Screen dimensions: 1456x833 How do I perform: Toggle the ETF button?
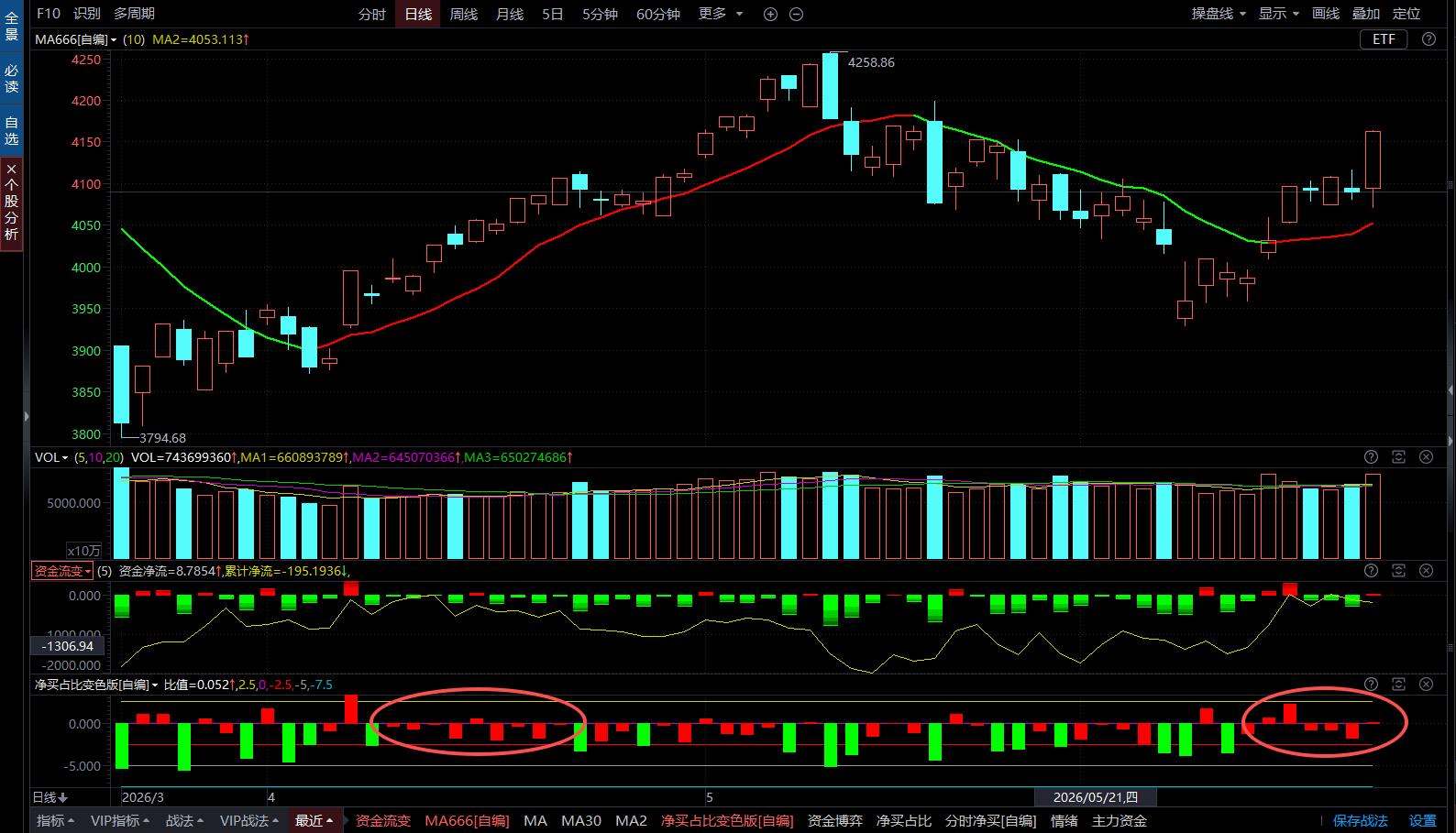point(1384,38)
